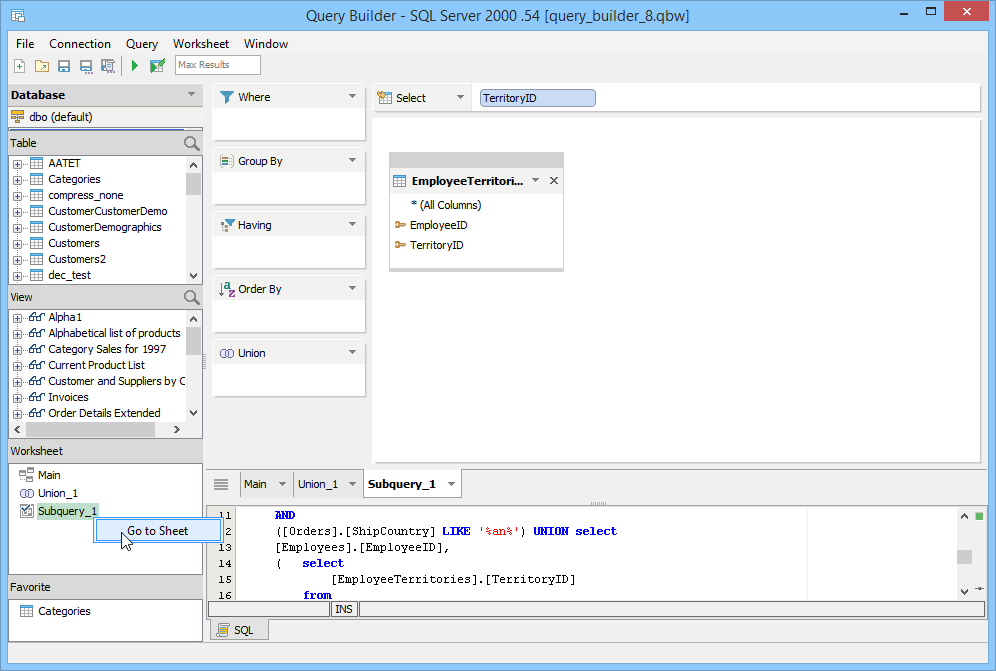Select Categories in the Favorite list
996x671 pixels.
[x=64, y=611]
